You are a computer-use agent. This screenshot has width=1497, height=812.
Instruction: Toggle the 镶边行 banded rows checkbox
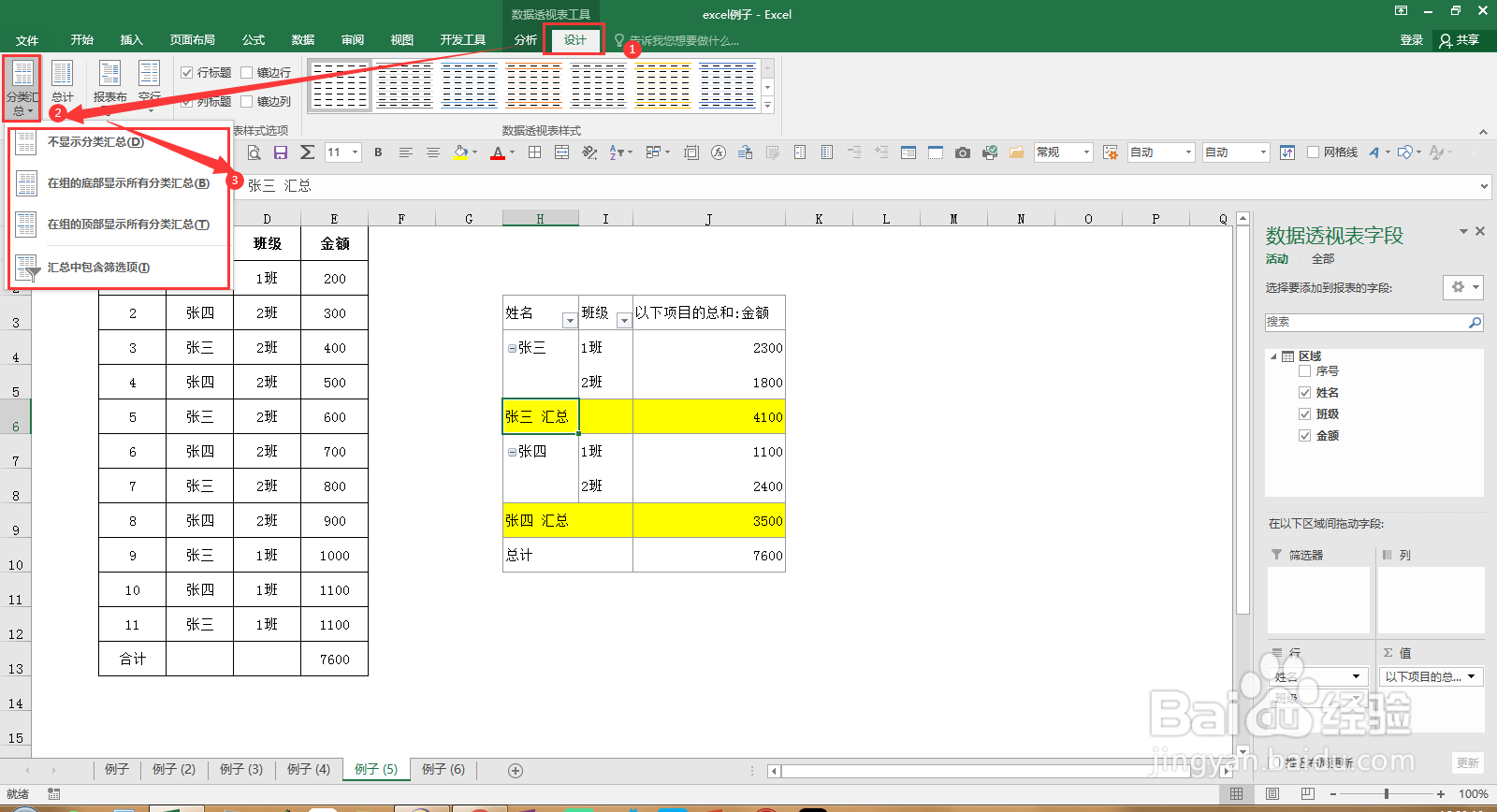point(247,72)
